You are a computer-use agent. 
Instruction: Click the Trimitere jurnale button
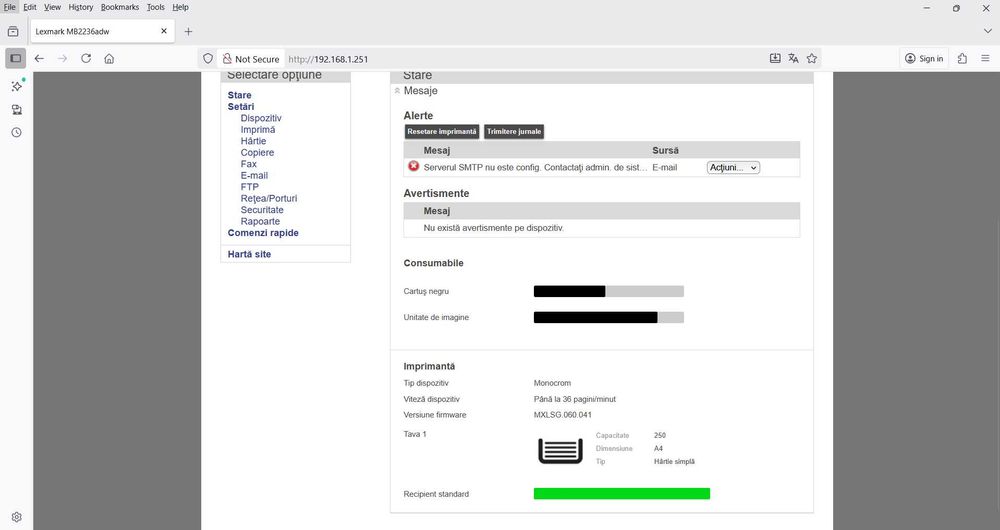514,131
